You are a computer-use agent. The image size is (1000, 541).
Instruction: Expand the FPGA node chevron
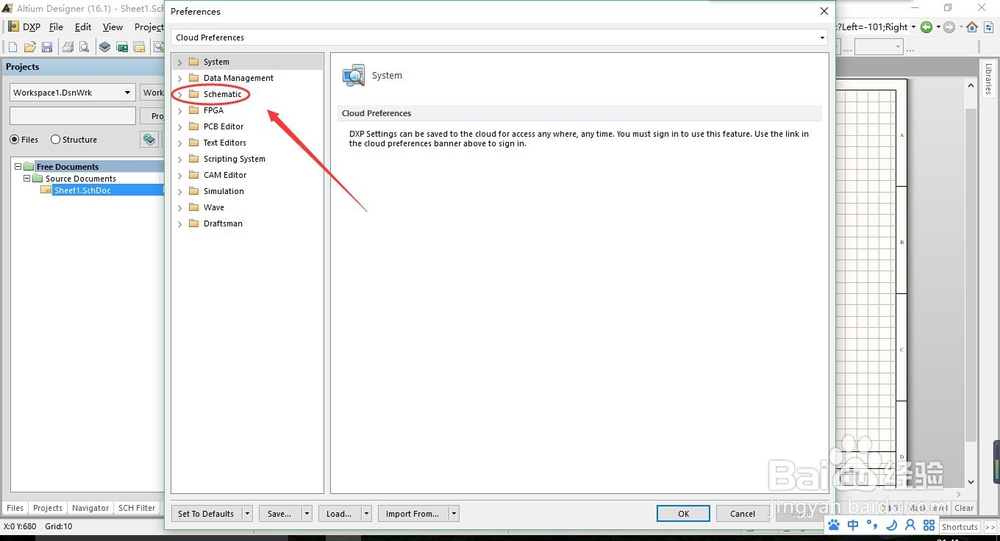pyautogui.click(x=179, y=110)
